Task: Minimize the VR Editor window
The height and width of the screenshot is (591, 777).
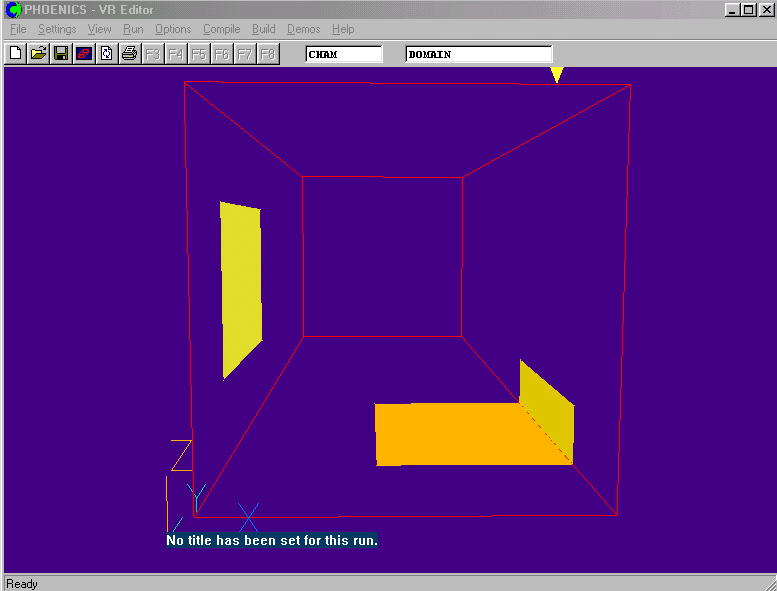Action: click(x=732, y=9)
